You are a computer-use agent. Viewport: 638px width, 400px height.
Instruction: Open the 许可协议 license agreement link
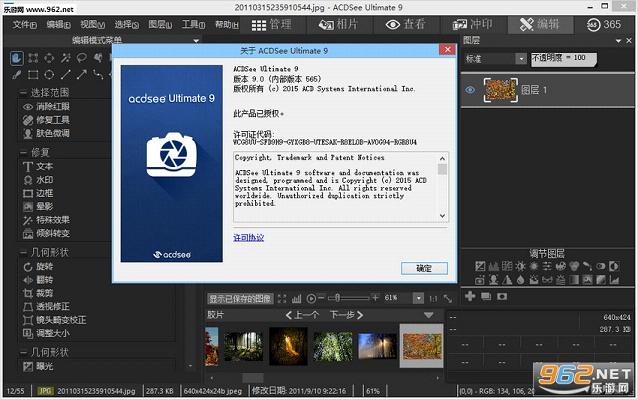(x=249, y=238)
